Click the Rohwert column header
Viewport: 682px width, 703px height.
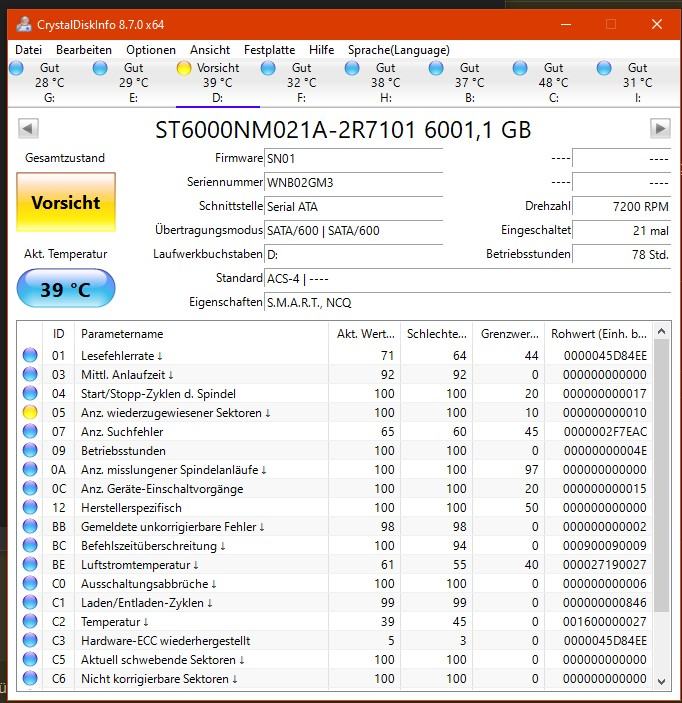[599, 334]
